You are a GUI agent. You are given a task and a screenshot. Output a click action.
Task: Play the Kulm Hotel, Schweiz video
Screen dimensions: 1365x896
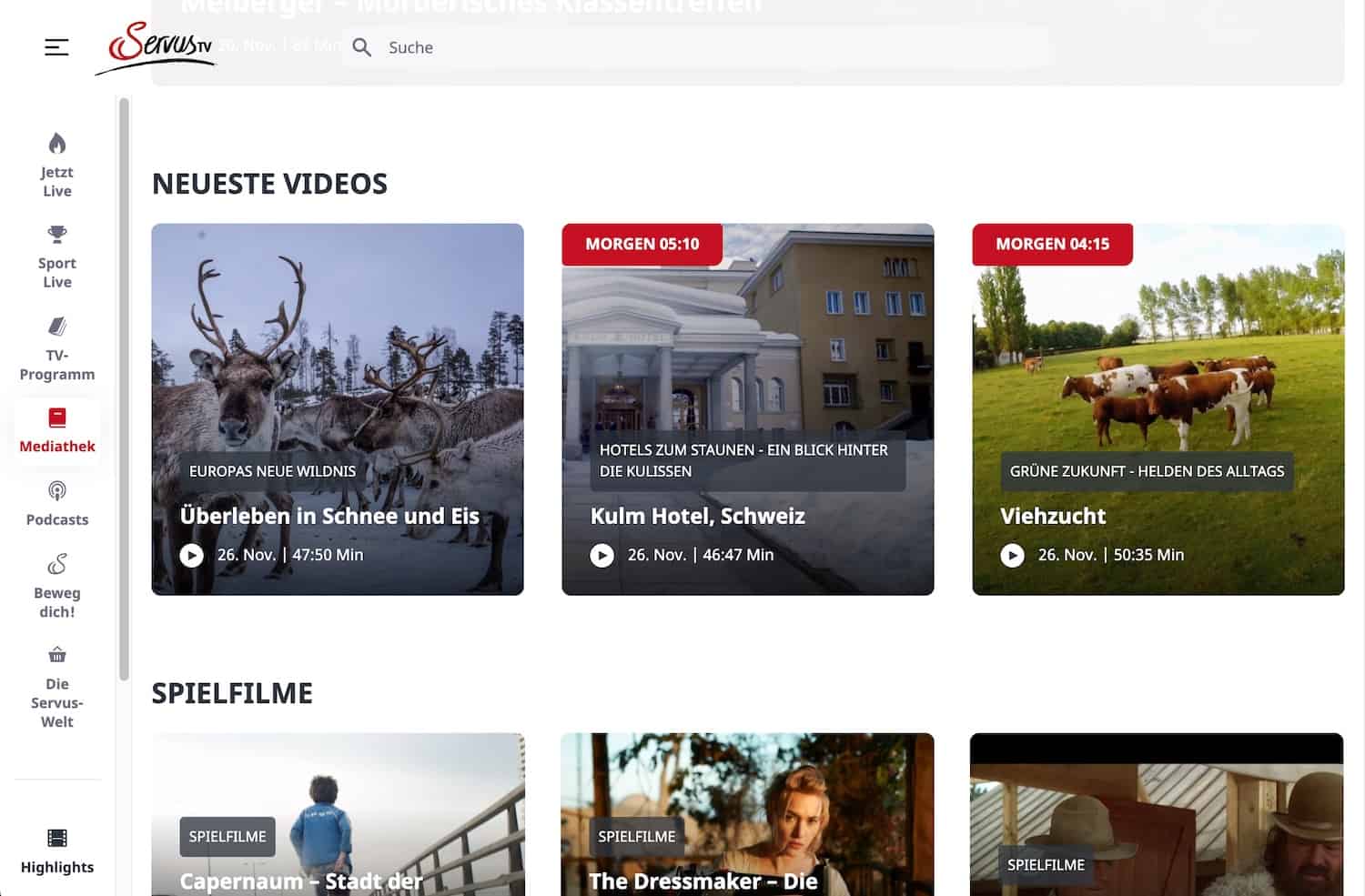pos(602,555)
